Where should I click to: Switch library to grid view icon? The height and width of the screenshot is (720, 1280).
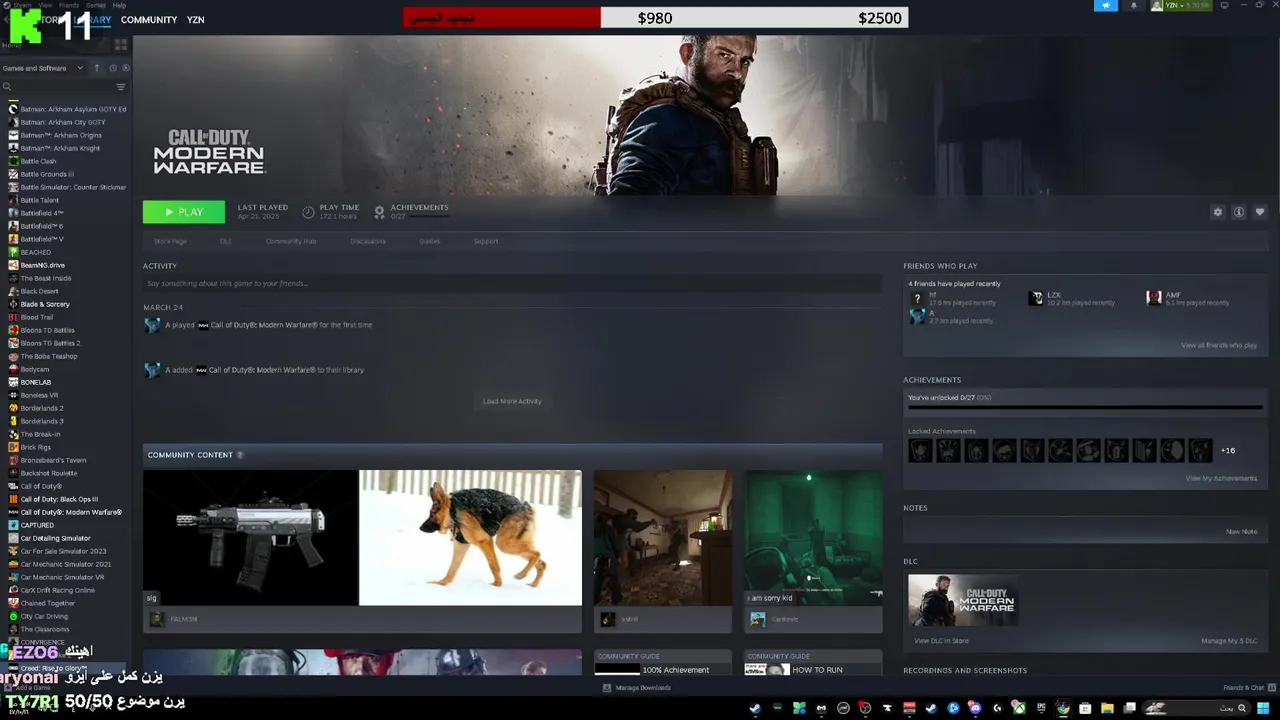tap(121, 45)
